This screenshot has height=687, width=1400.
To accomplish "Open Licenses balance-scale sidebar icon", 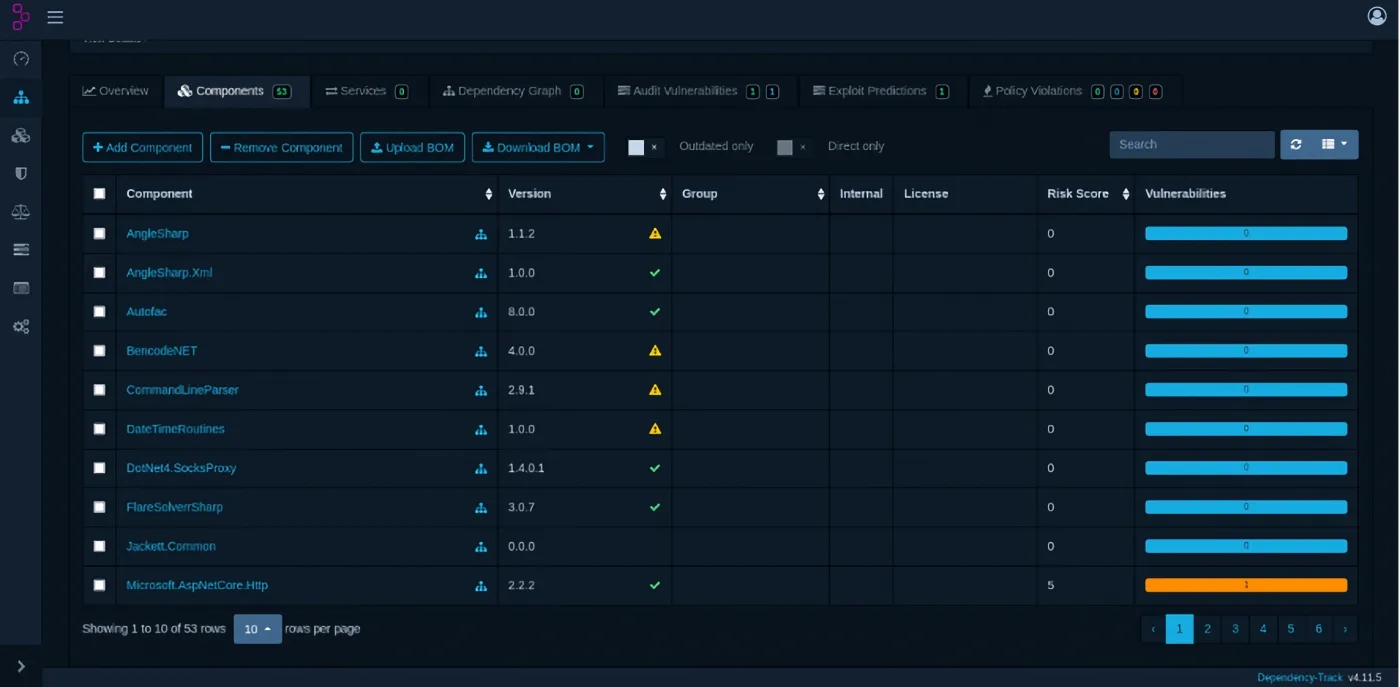I will point(21,212).
